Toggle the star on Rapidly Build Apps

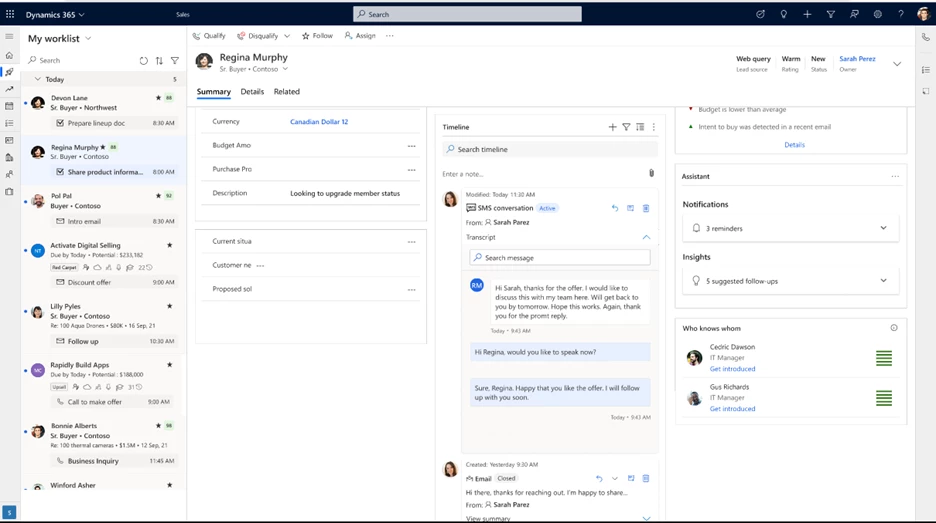click(170, 365)
